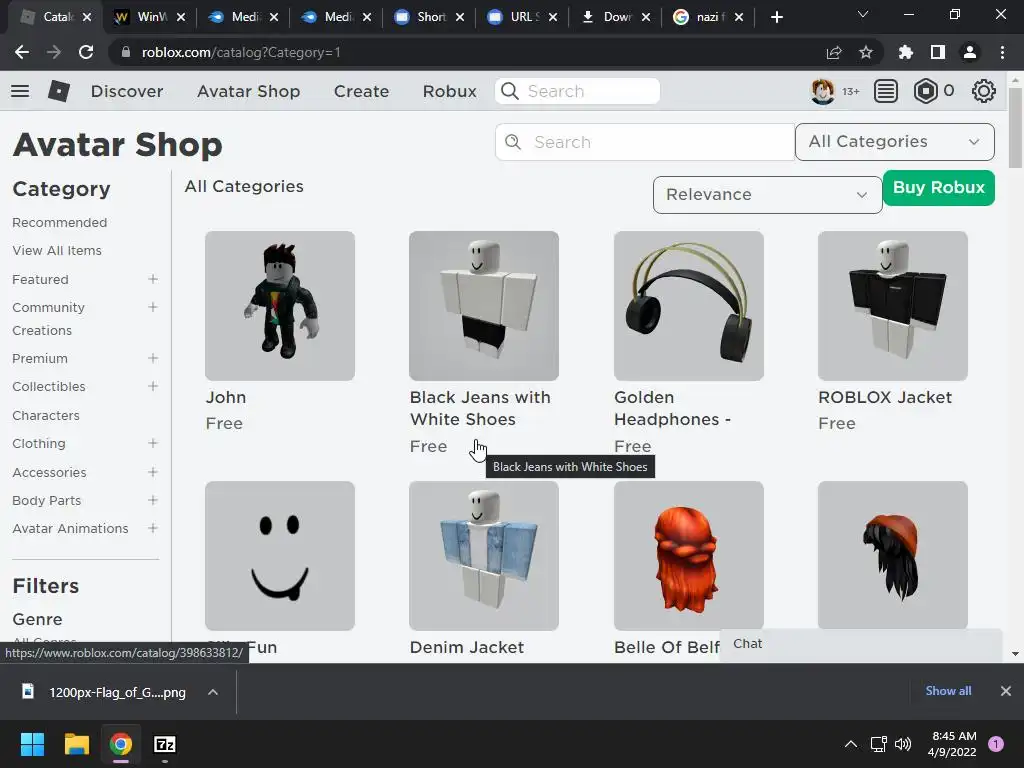Open File Explorer from the taskbar

click(76, 744)
